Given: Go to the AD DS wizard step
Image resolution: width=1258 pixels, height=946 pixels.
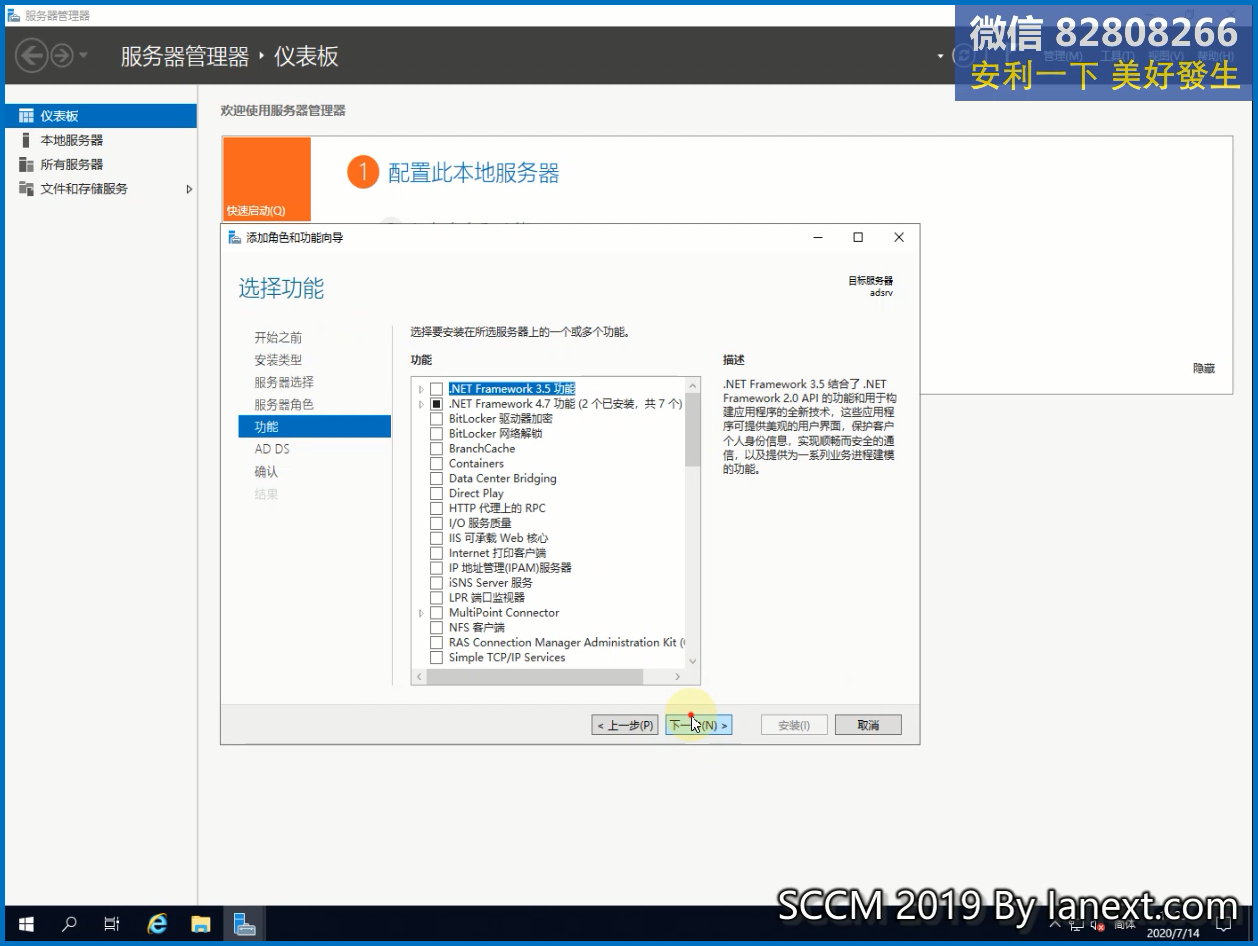Looking at the screenshot, I should 272,449.
